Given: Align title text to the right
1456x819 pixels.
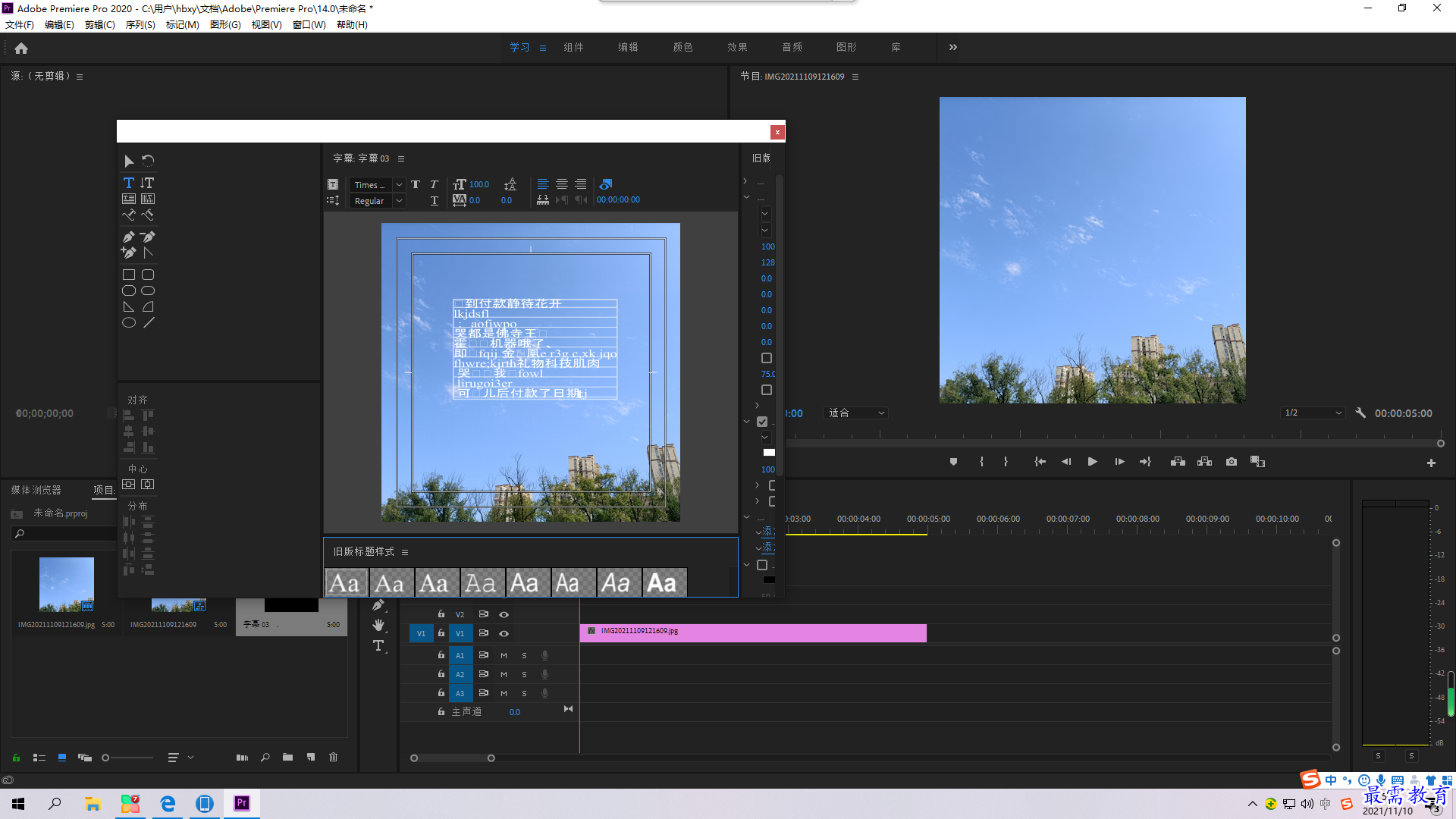Looking at the screenshot, I should coord(581,184).
